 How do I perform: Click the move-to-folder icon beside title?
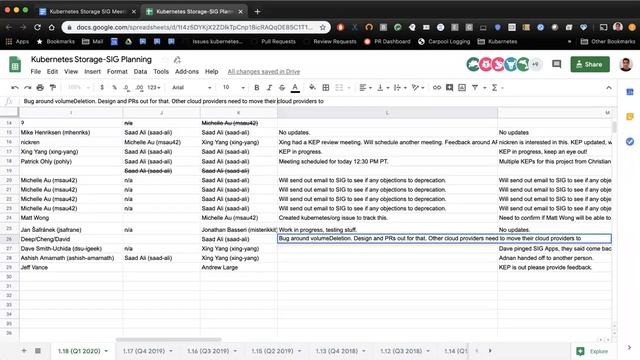[x=177, y=60]
